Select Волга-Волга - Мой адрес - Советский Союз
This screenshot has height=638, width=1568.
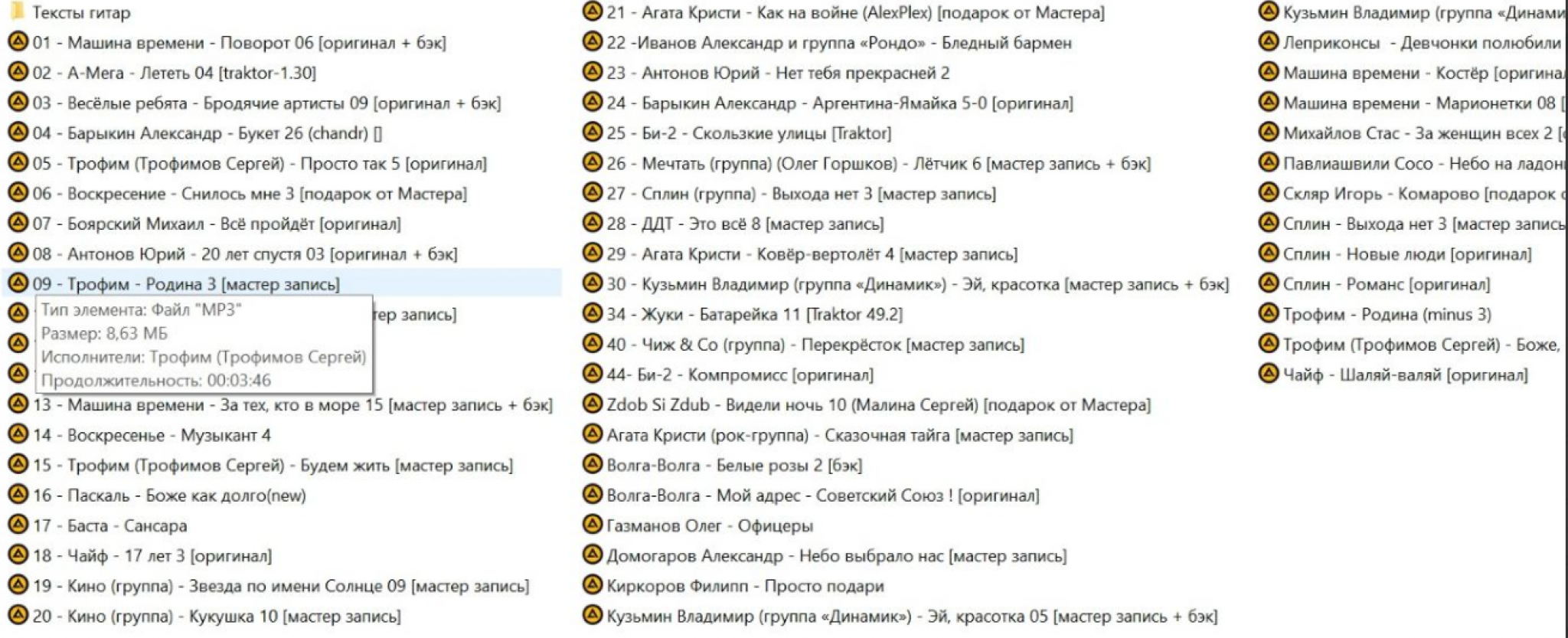823,496
